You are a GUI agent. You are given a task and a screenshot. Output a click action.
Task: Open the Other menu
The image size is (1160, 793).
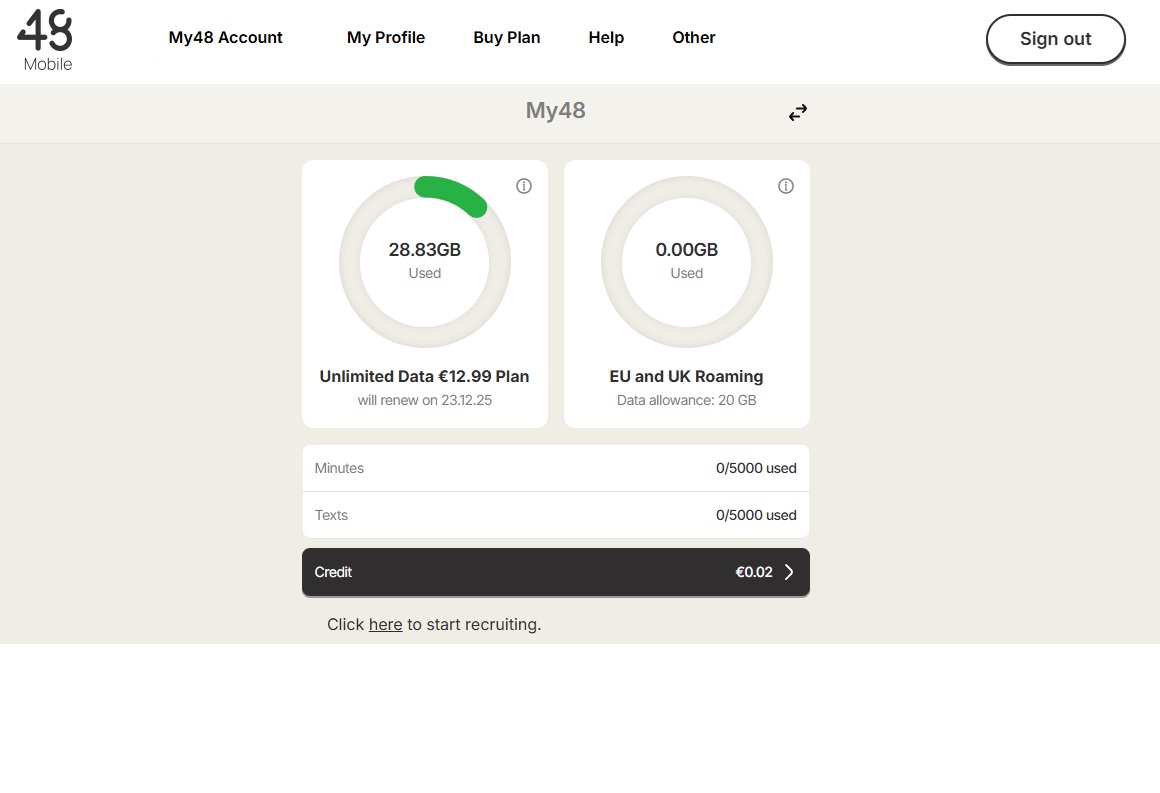(694, 38)
